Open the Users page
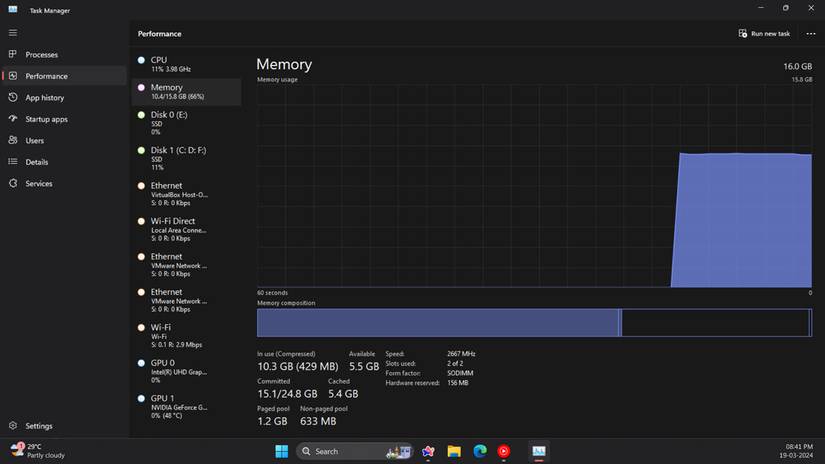Viewport: 825px width, 464px height. [x=64, y=140]
